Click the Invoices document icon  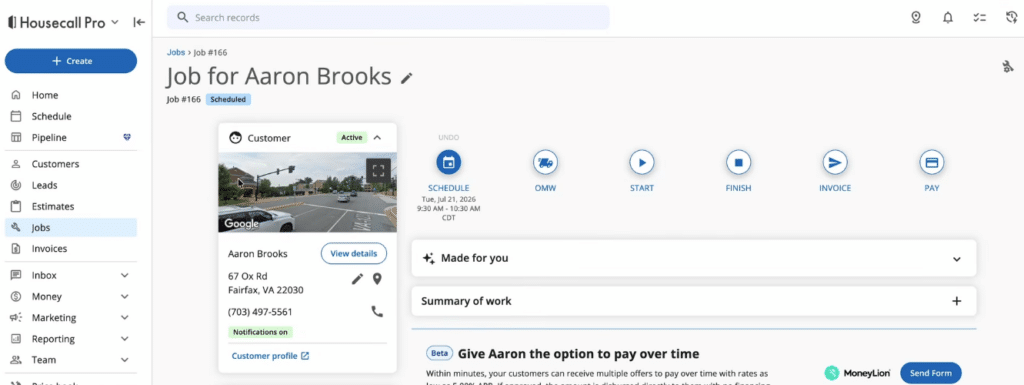16,249
